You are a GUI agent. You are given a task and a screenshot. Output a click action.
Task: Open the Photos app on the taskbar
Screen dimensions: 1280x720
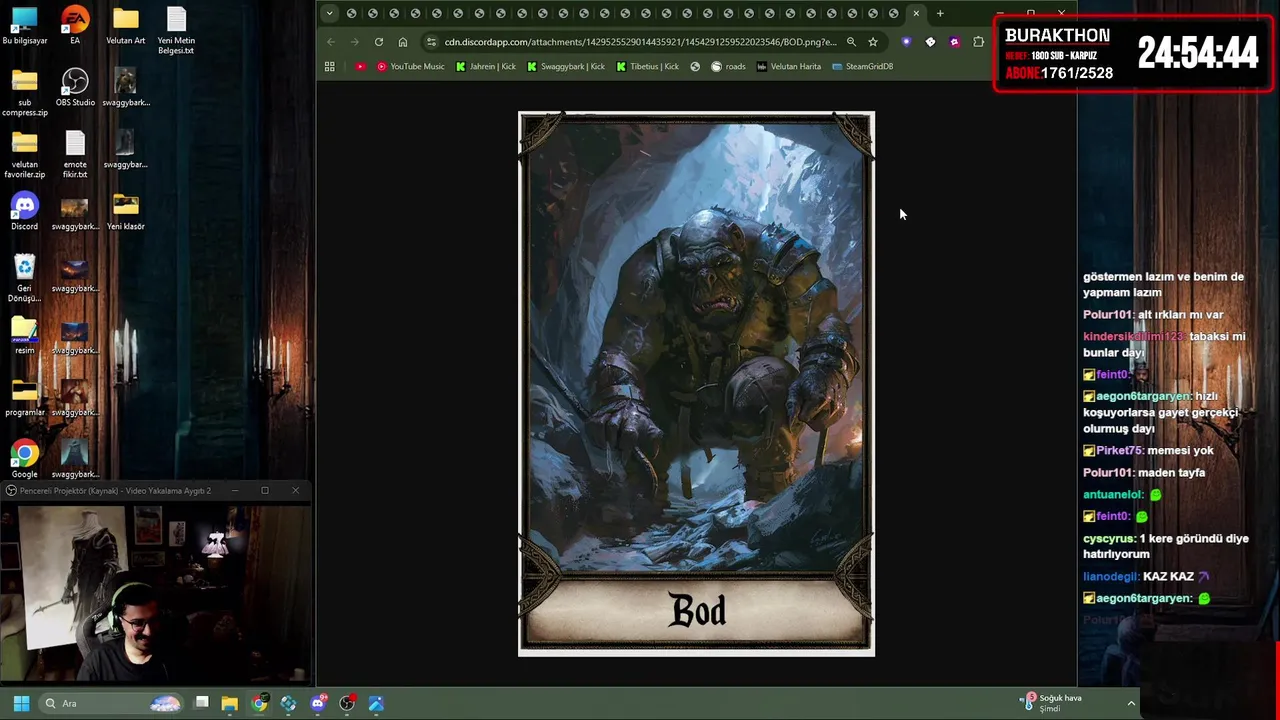point(376,703)
